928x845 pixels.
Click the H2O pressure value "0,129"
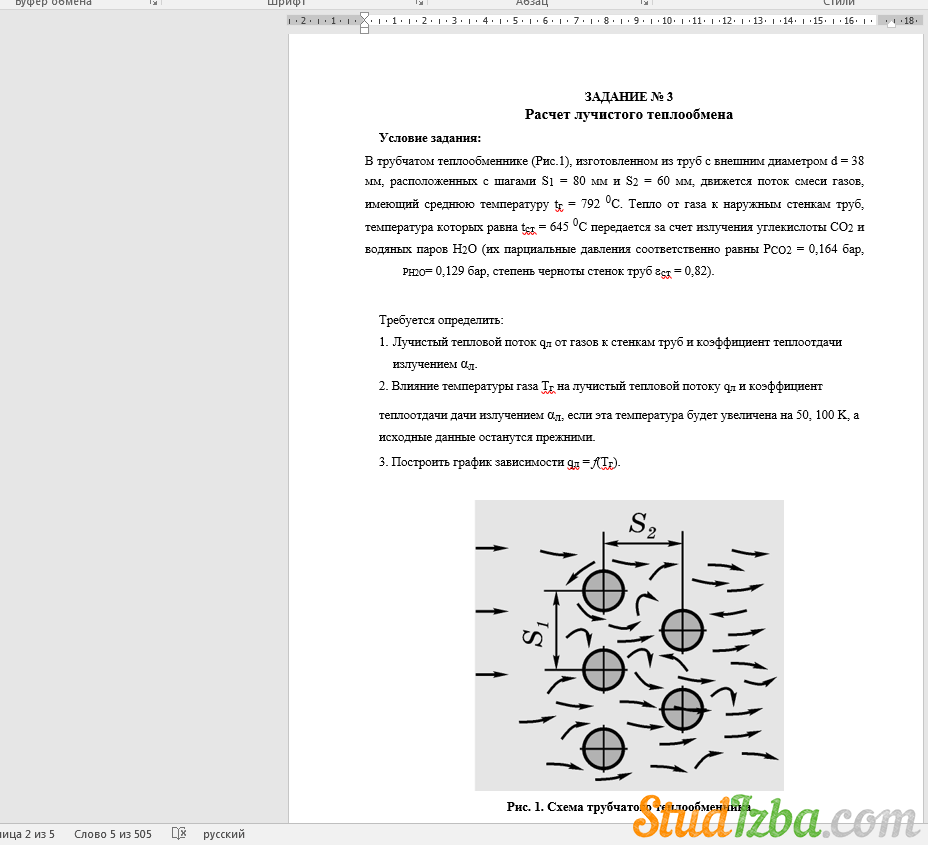[450, 271]
